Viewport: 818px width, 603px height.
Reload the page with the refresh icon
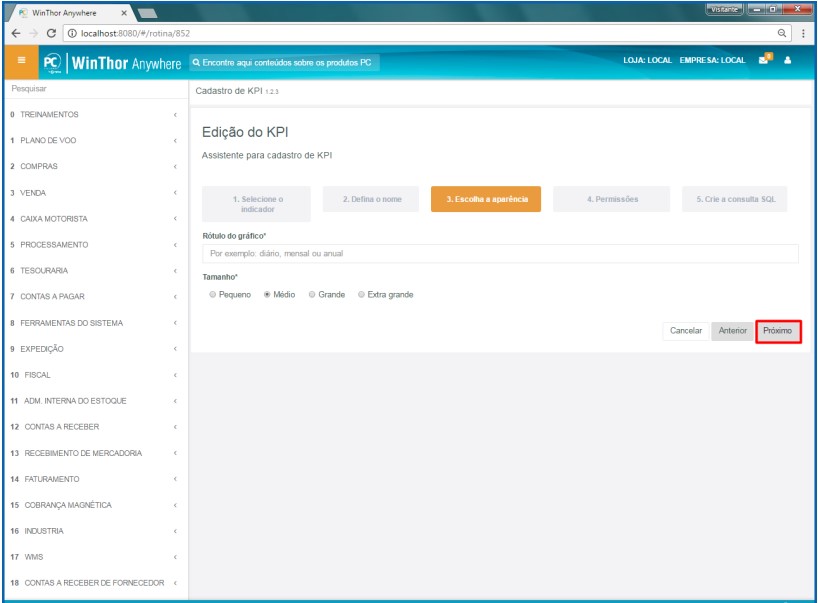(51, 33)
